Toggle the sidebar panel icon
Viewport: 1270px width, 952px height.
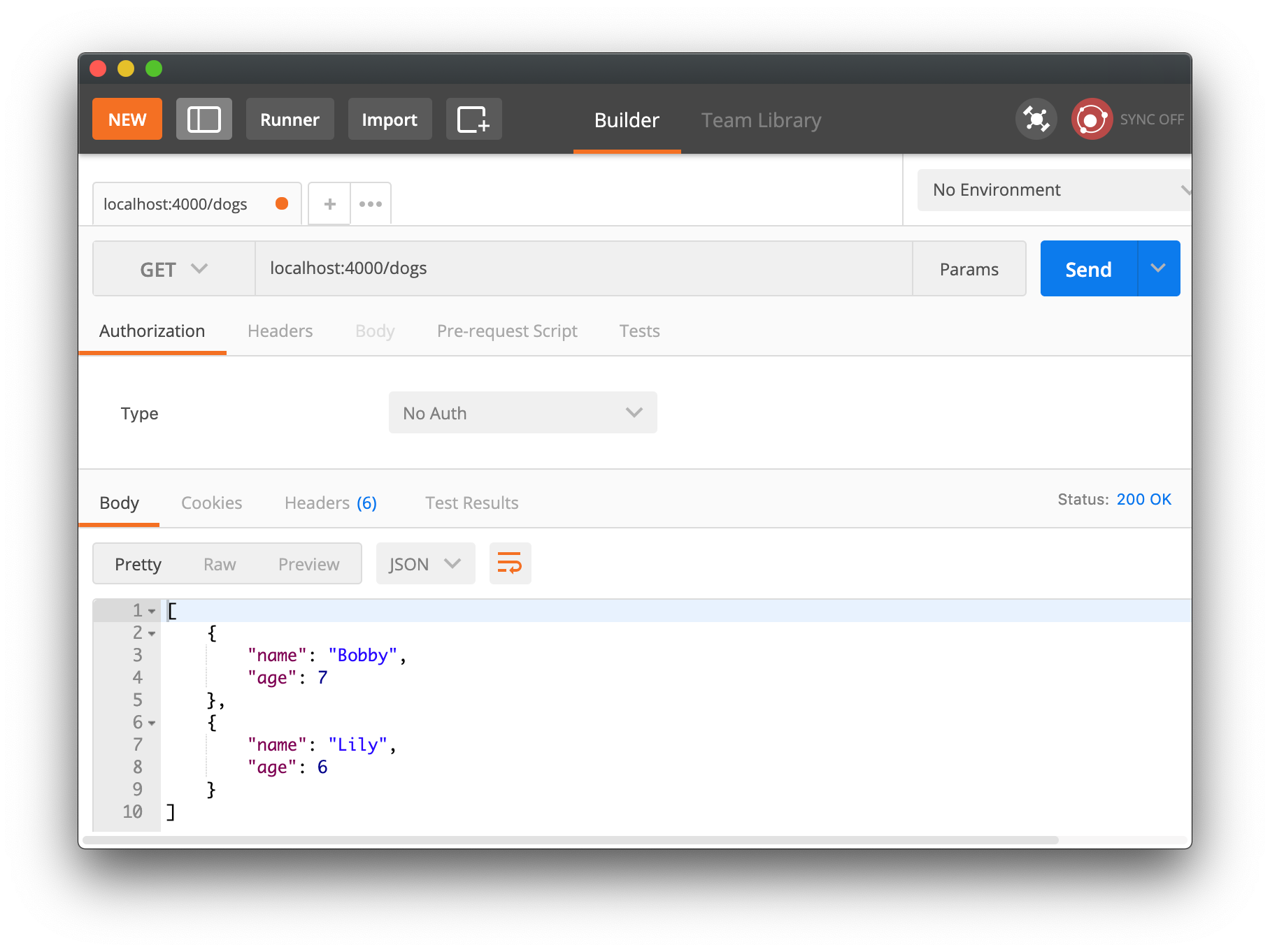[204, 119]
